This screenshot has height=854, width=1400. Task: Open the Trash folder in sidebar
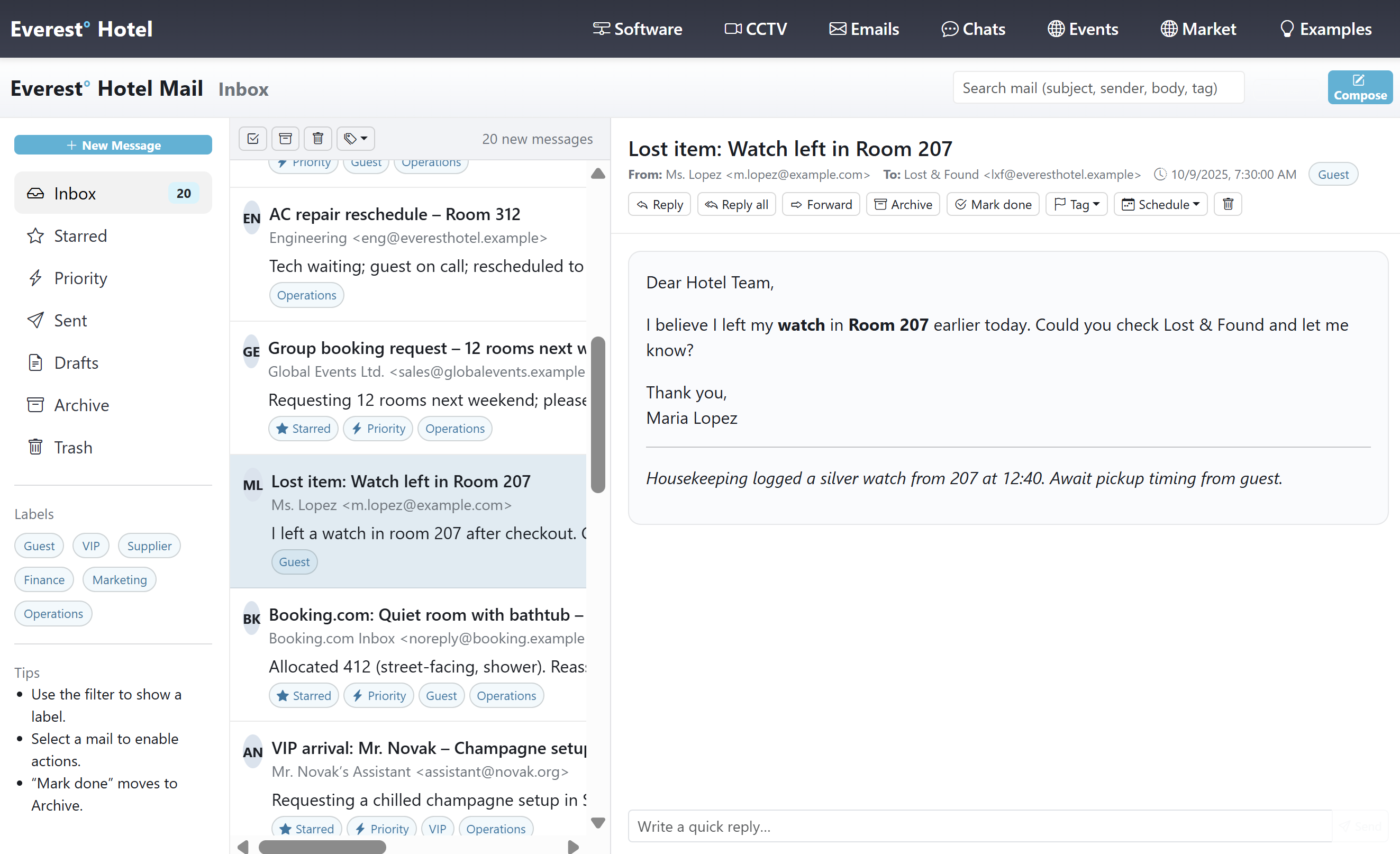[72, 447]
